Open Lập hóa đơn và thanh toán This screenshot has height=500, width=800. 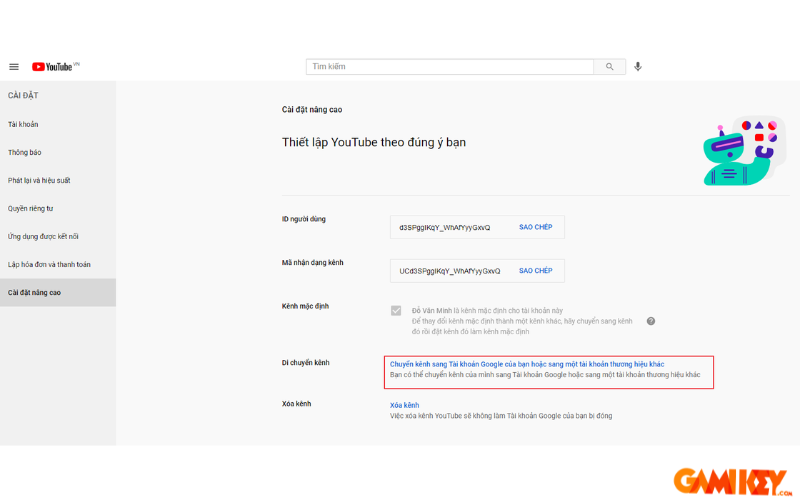click(58, 265)
